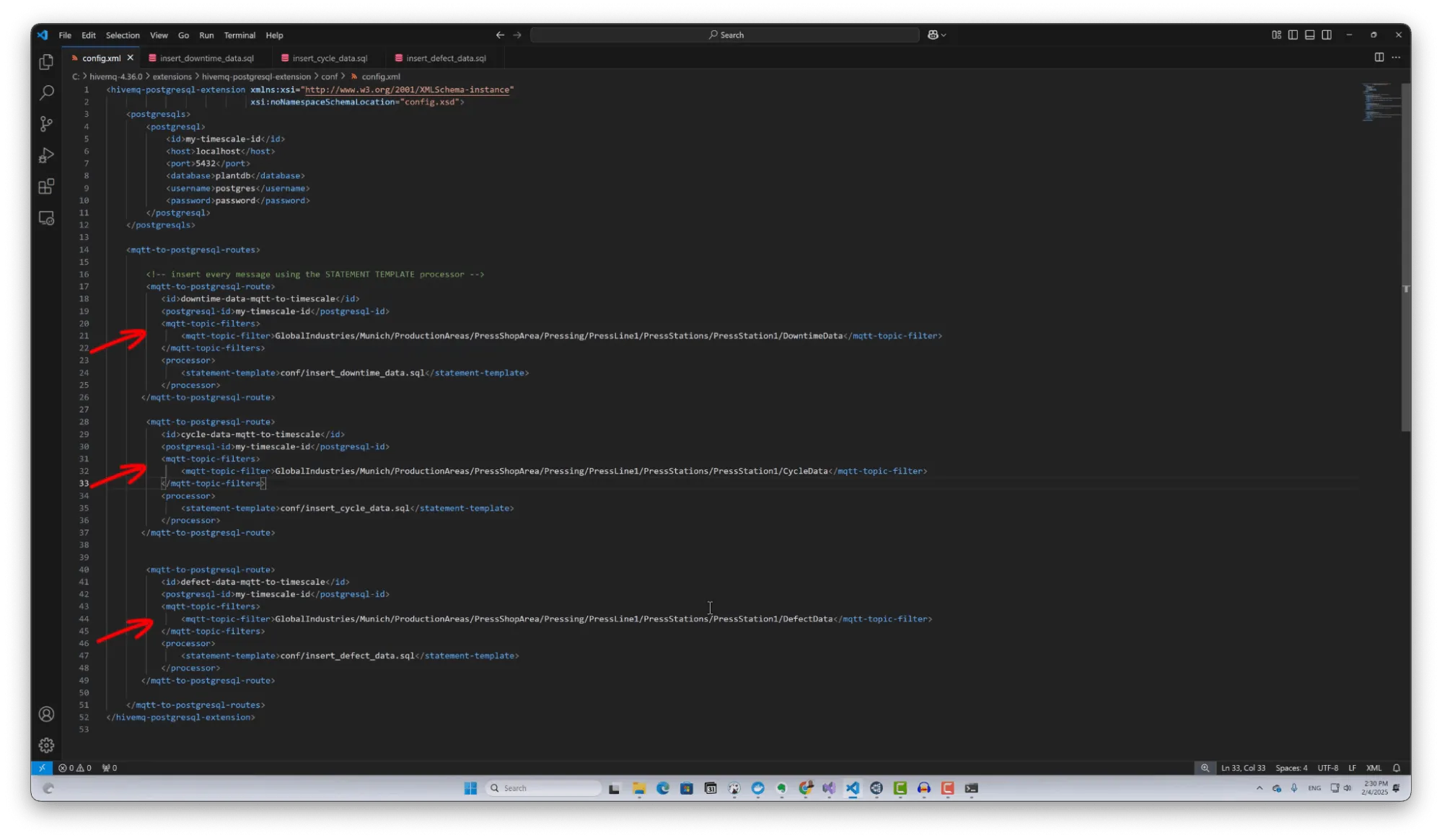The image size is (1442, 840).
Task: Open the Customize Layout icon
Action: coord(1276,35)
